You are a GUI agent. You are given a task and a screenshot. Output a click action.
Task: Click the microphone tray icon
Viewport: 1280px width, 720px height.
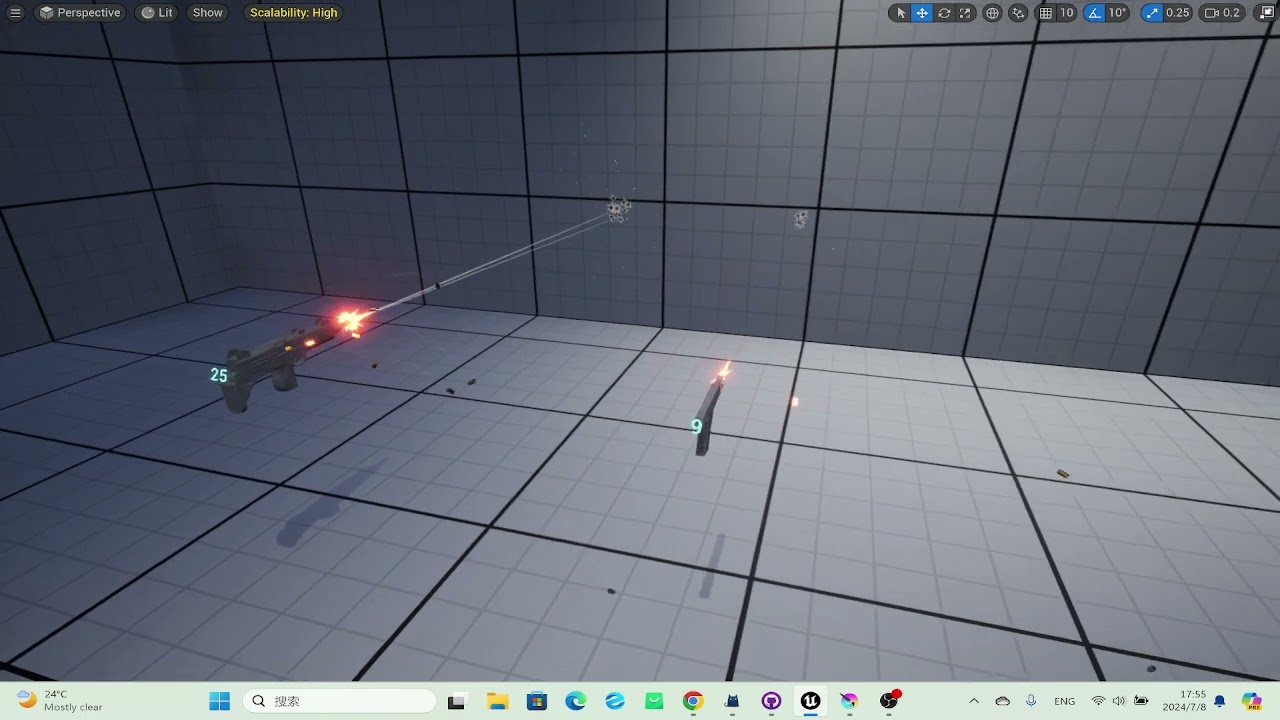(1031, 701)
